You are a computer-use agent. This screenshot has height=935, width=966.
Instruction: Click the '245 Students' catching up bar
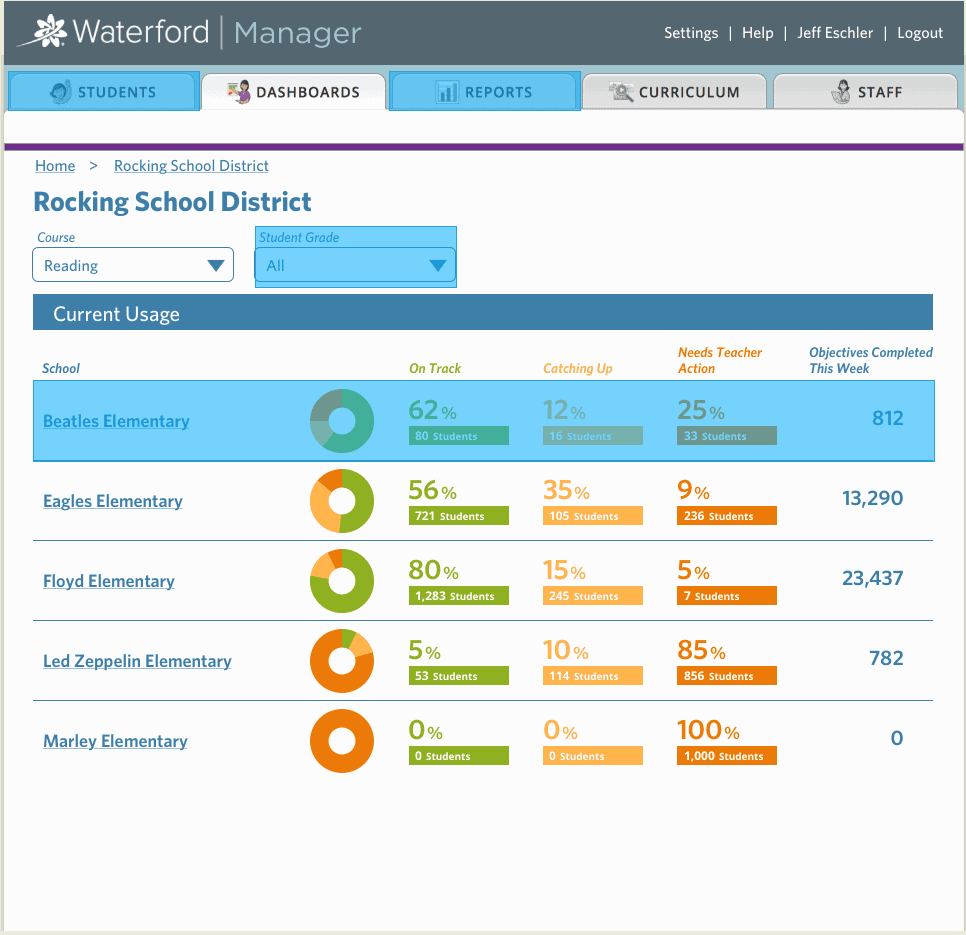593,596
